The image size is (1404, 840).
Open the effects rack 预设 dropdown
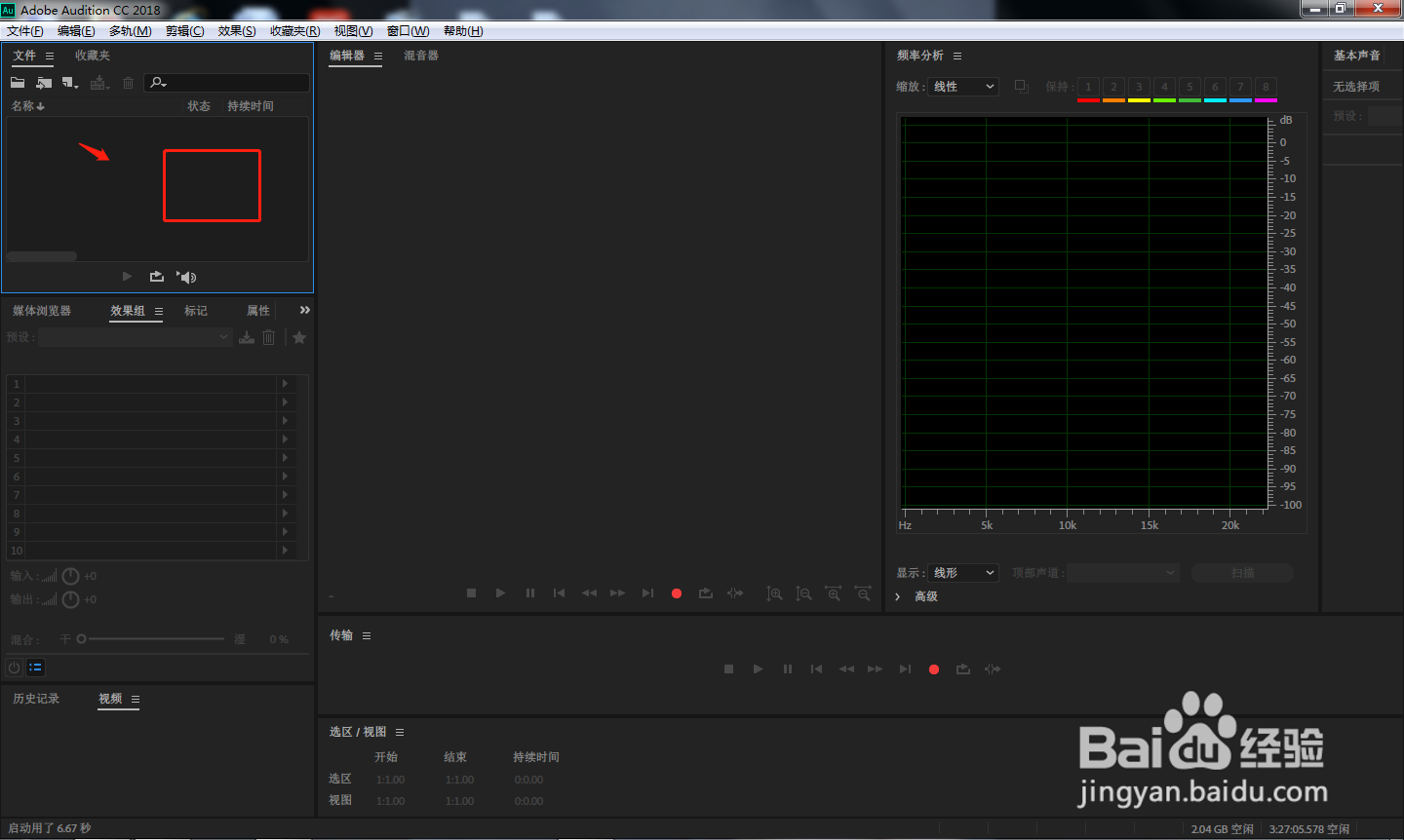135,337
